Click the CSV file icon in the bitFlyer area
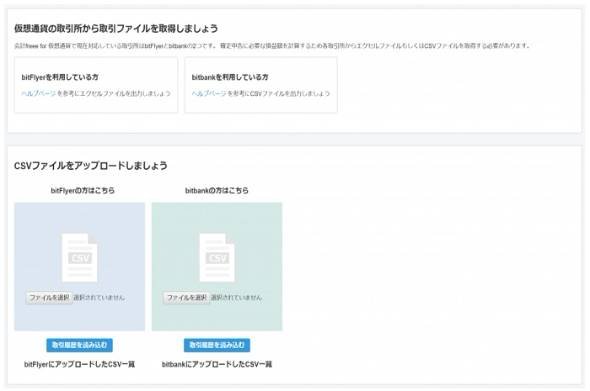The height and width of the screenshot is (391, 590). tap(79, 257)
